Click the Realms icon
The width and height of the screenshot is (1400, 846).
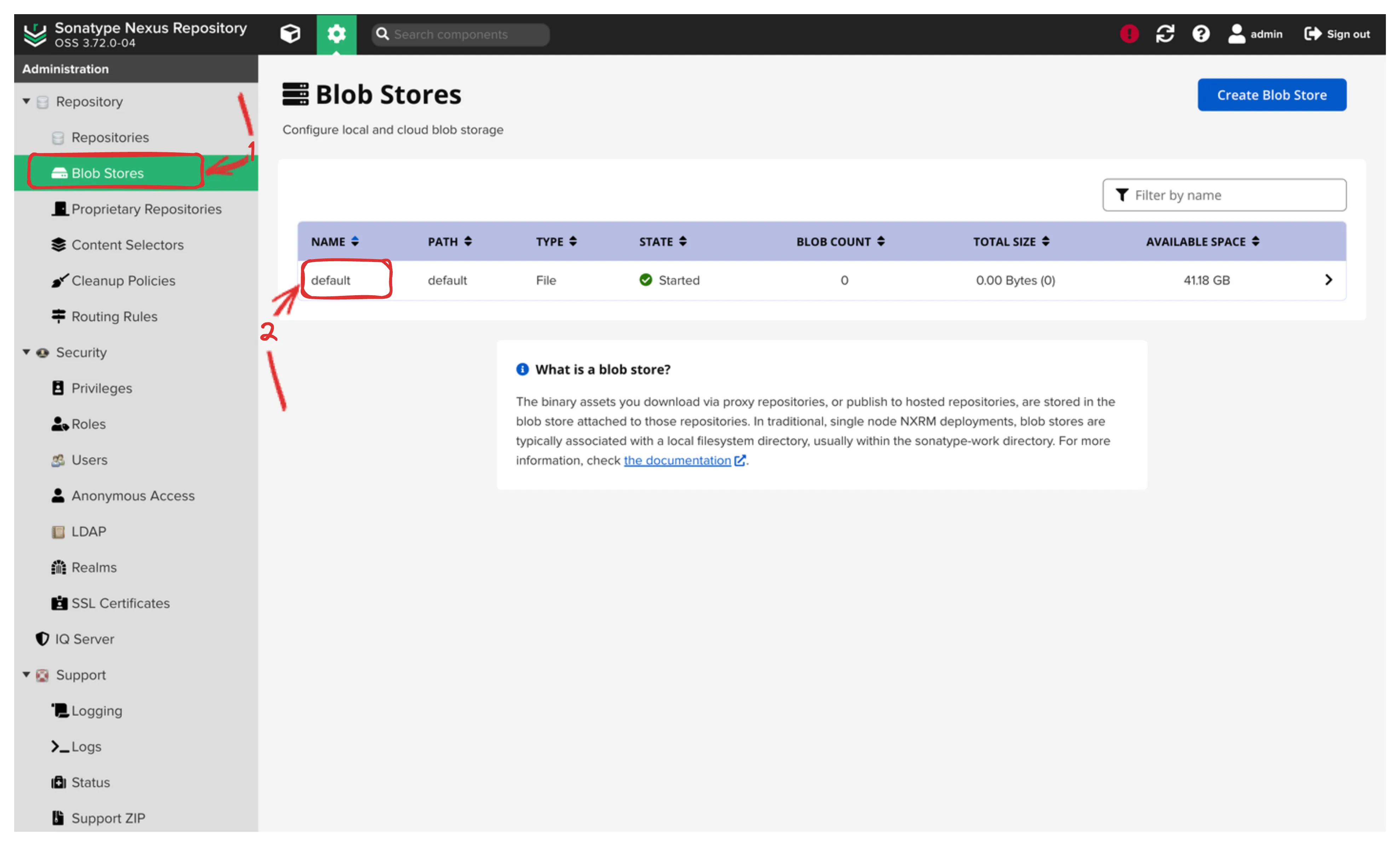coord(58,567)
